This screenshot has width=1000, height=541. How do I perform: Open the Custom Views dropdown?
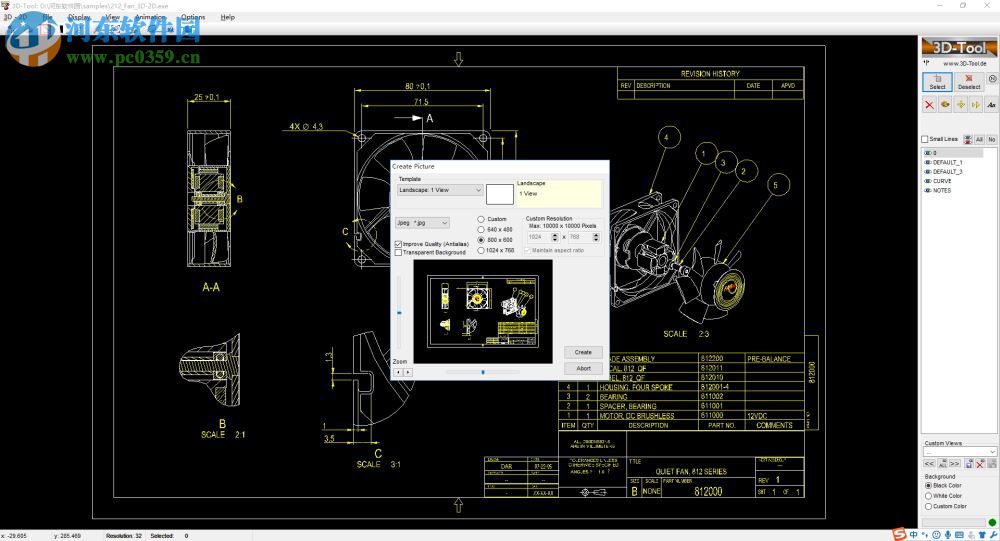pos(959,452)
